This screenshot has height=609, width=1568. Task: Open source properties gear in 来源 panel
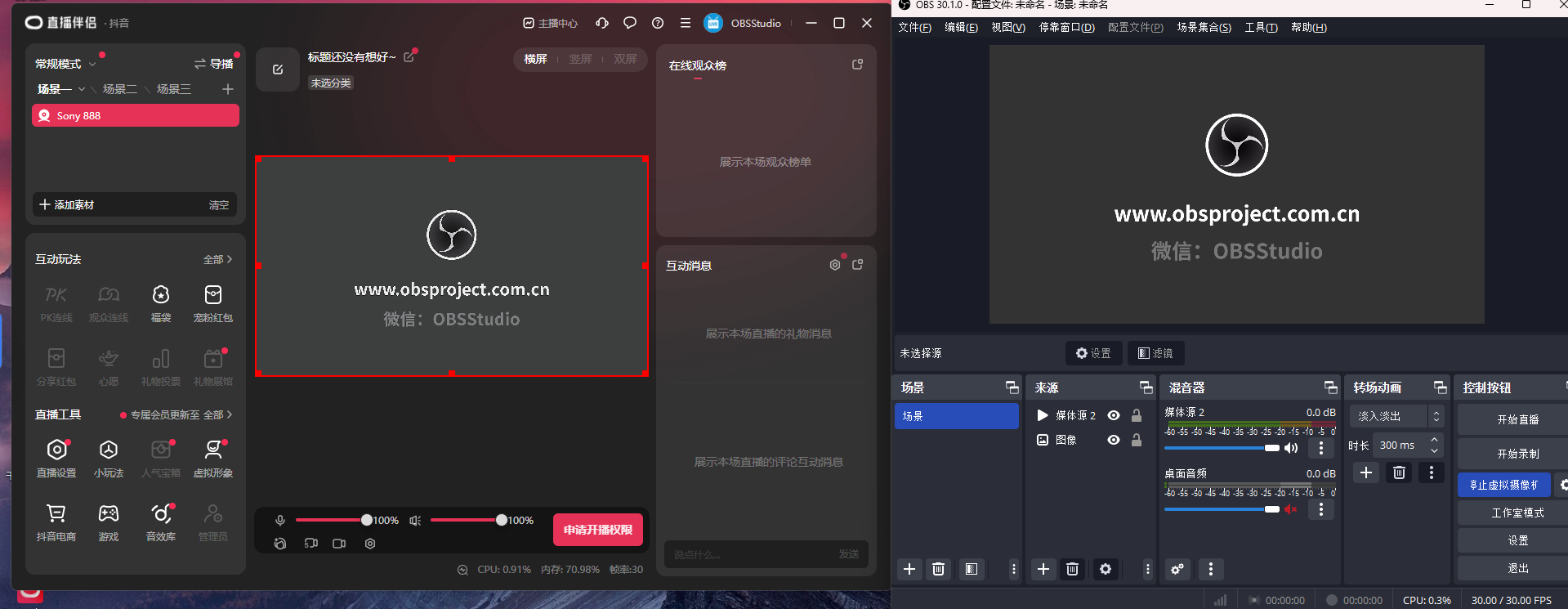coord(1106,569)
